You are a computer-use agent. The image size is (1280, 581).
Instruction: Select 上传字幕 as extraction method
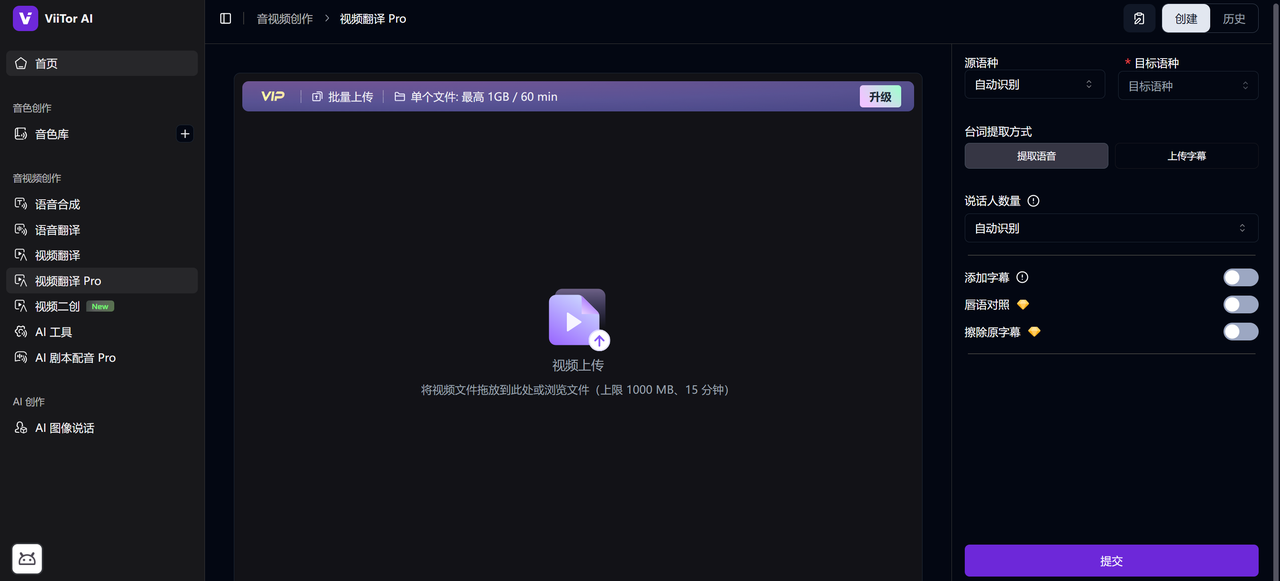pos(1186,156)
